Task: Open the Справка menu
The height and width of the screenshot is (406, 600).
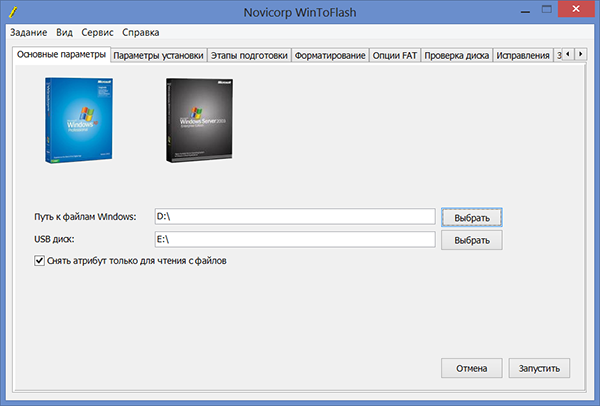Action: (140, 33)
